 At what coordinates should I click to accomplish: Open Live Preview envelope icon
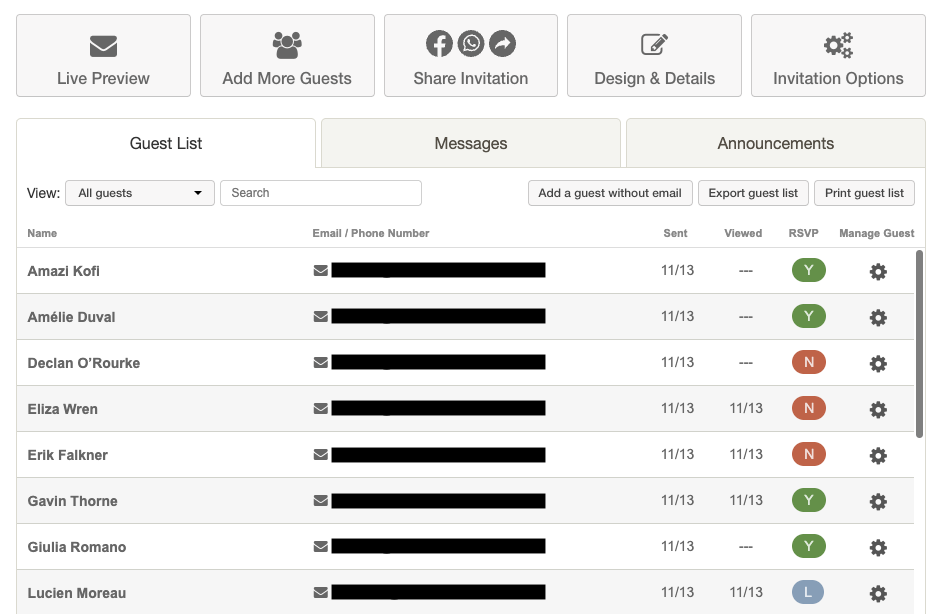(103, 46)
